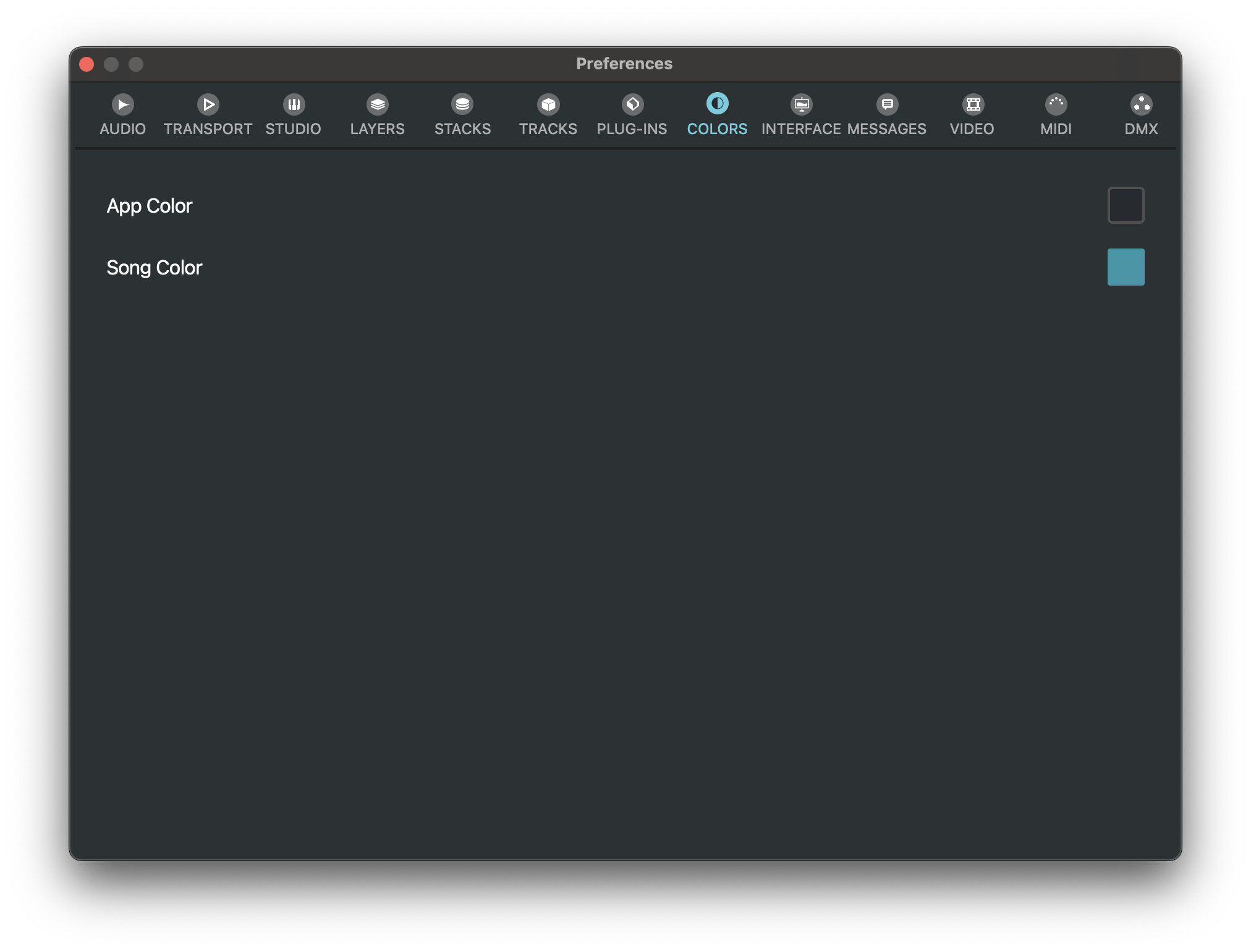Close the Preferences window
The height and width of the screenshot is (952, 1251).
(x=87, y=64)
